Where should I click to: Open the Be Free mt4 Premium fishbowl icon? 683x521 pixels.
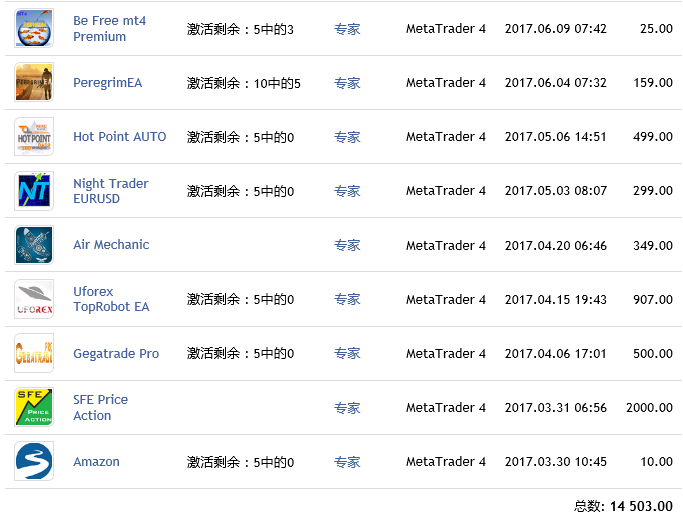point(34,28)
